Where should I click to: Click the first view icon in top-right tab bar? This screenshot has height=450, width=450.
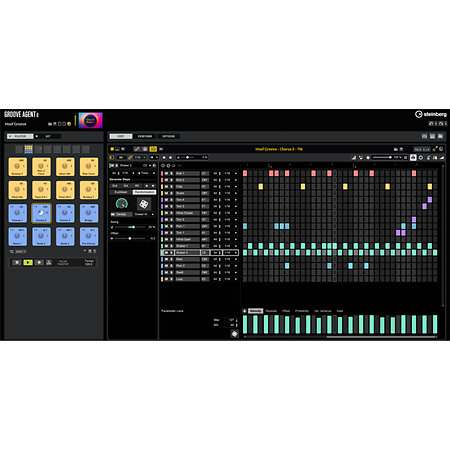[x=424, y=136]
